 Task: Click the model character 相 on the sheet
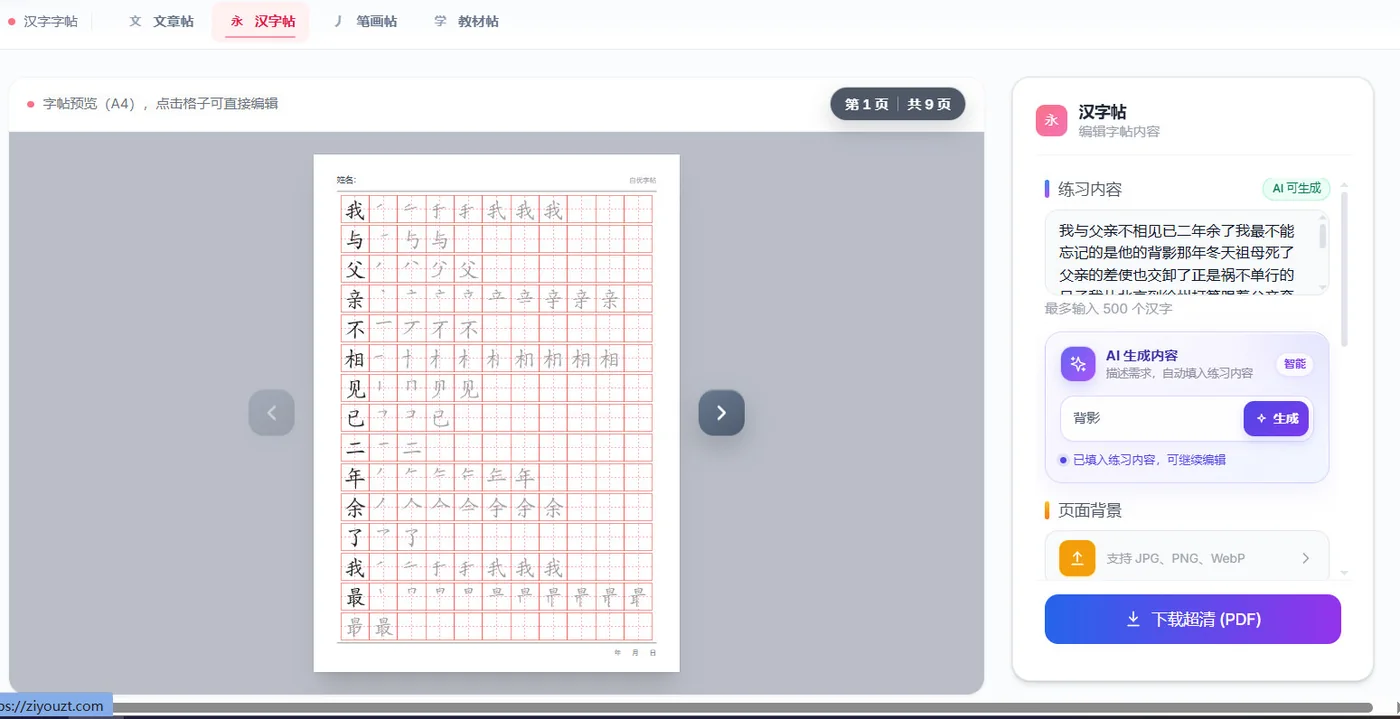[x=355, y=359]
